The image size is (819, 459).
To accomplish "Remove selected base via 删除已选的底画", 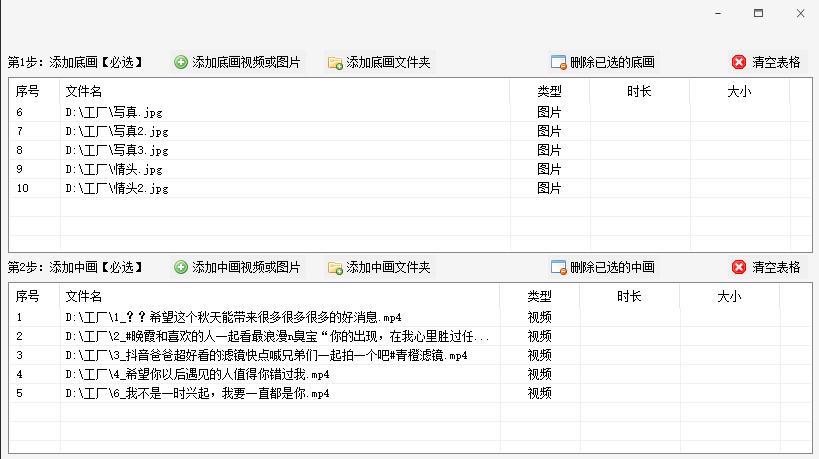I will [x=612, y=62].
